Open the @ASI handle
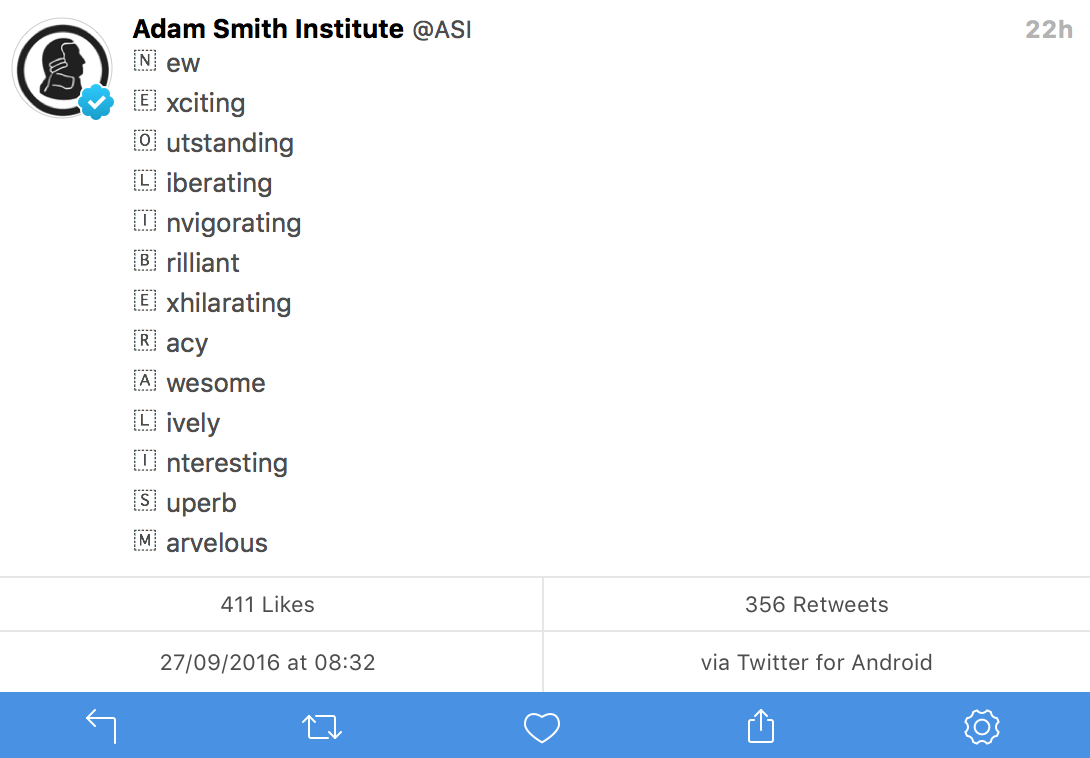The image size is (1090, 758). tap(442, 30)
